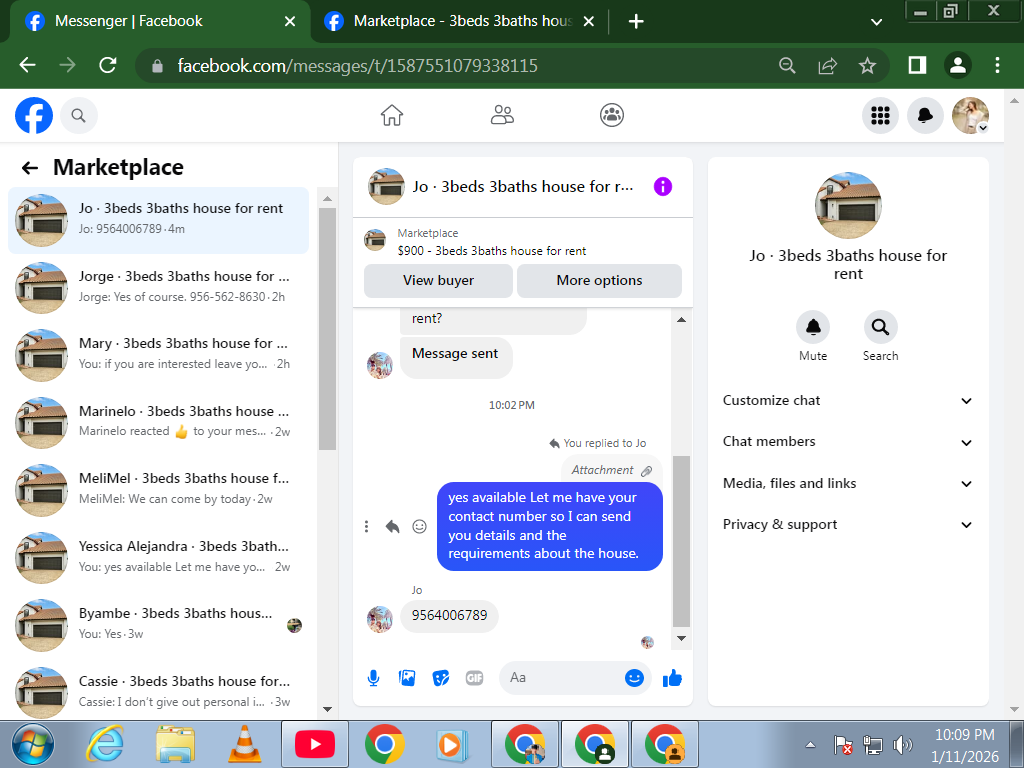Expand Privacy & support section
The width and height of the screenshot is (1024, 768).
pyautogui.click(x=848, y=525)
